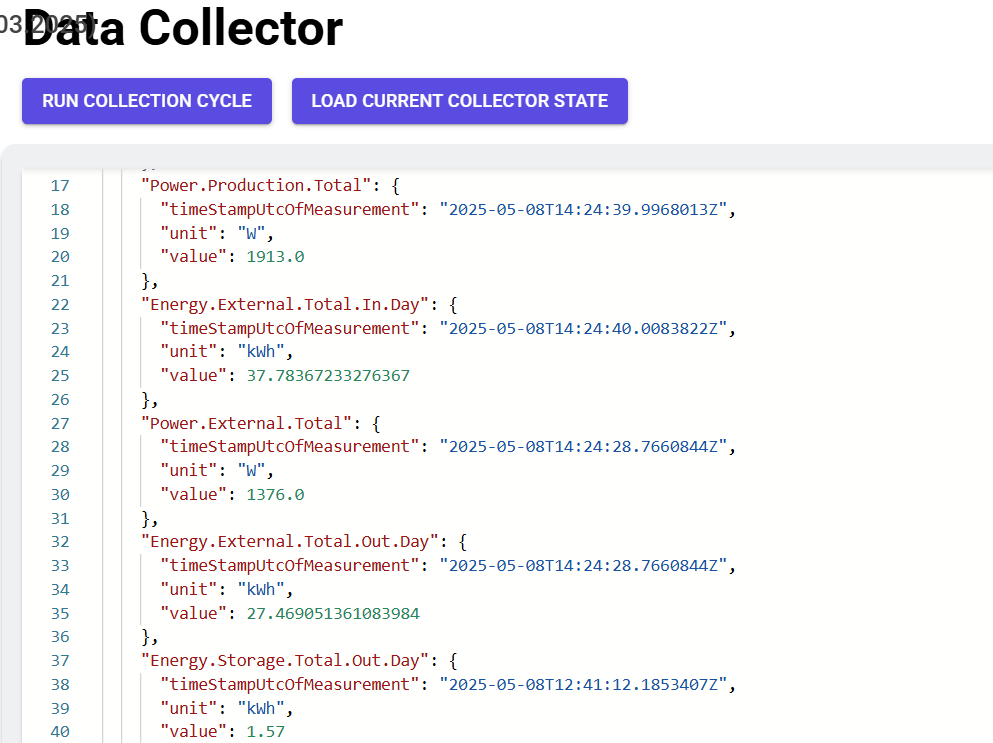Click the timestamp ending in 40.0083822Z
The image size is (993, 743).
pos(587,328)
